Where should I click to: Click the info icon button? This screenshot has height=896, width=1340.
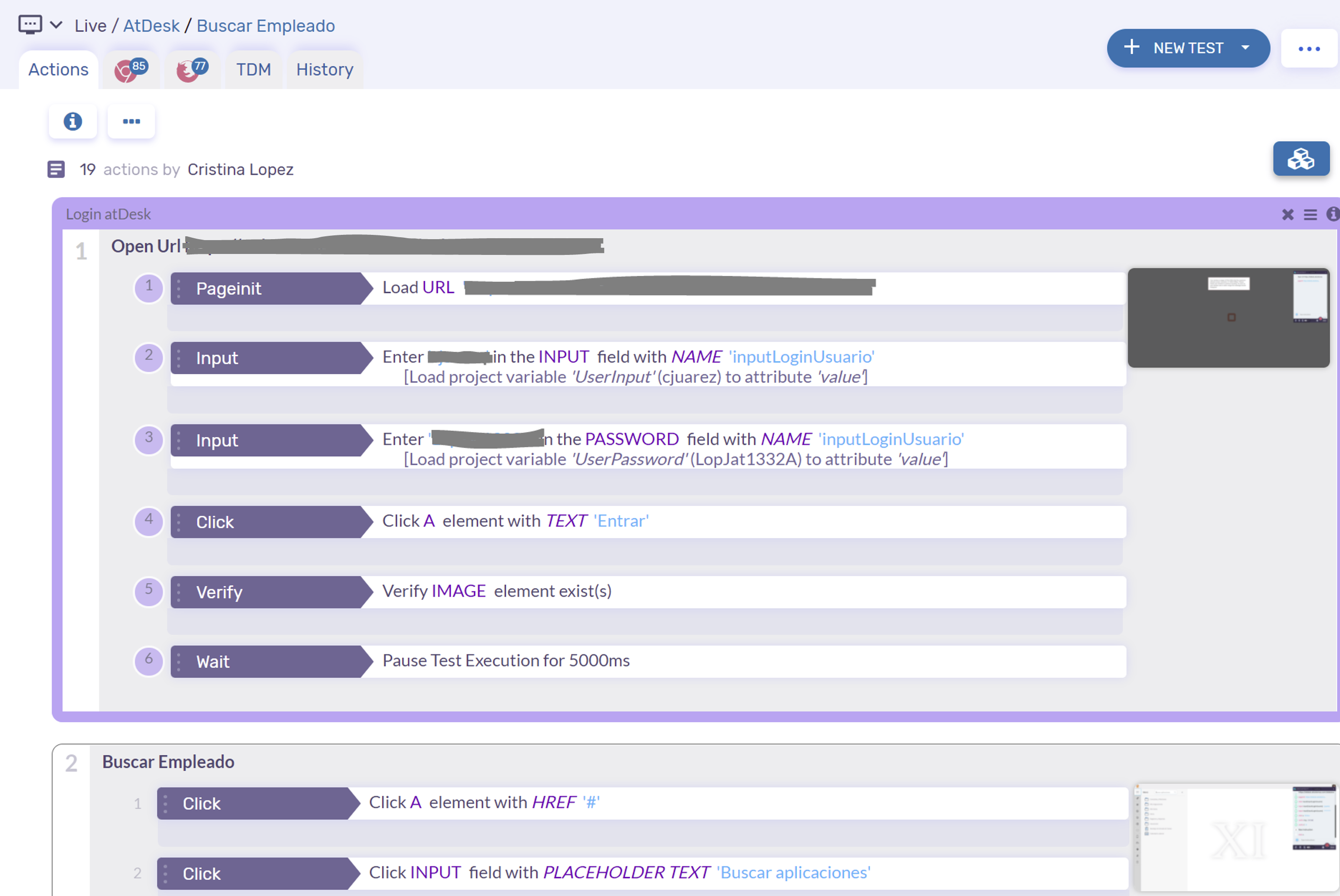click(x=73, y=121)
